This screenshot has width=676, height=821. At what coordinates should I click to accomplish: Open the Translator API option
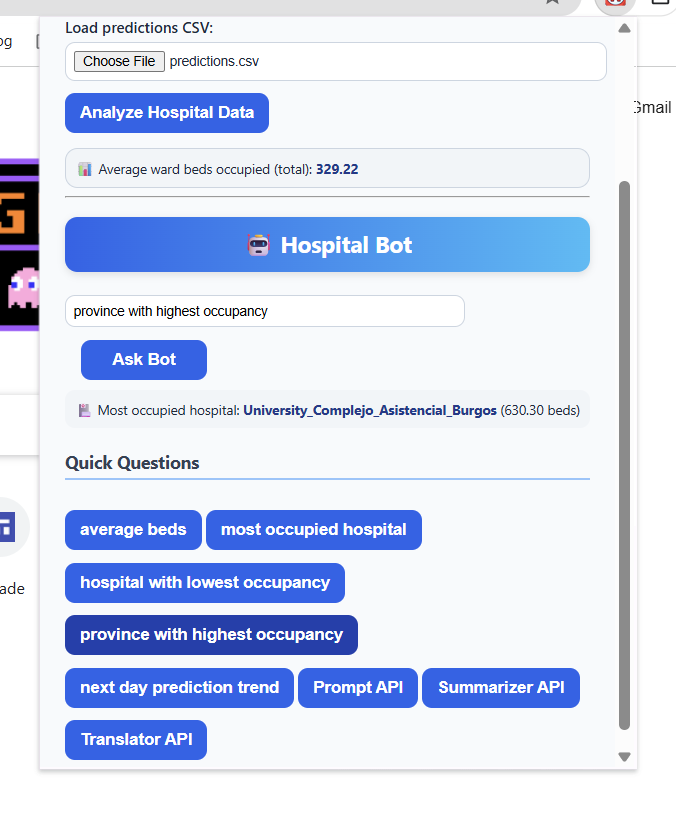[x=135, y=739]
